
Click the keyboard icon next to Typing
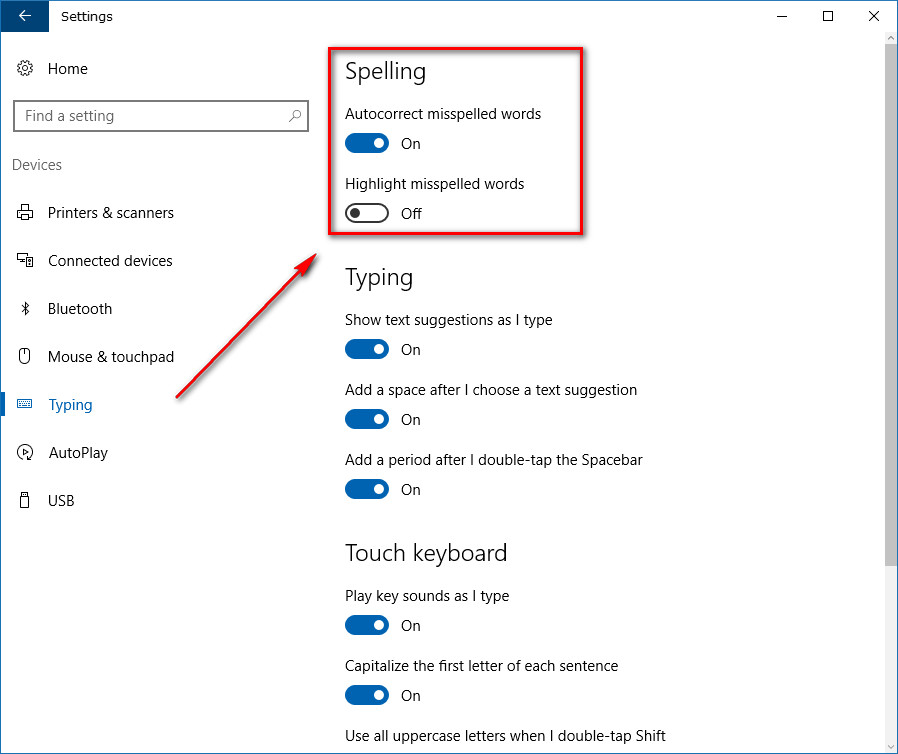point(25,404)
